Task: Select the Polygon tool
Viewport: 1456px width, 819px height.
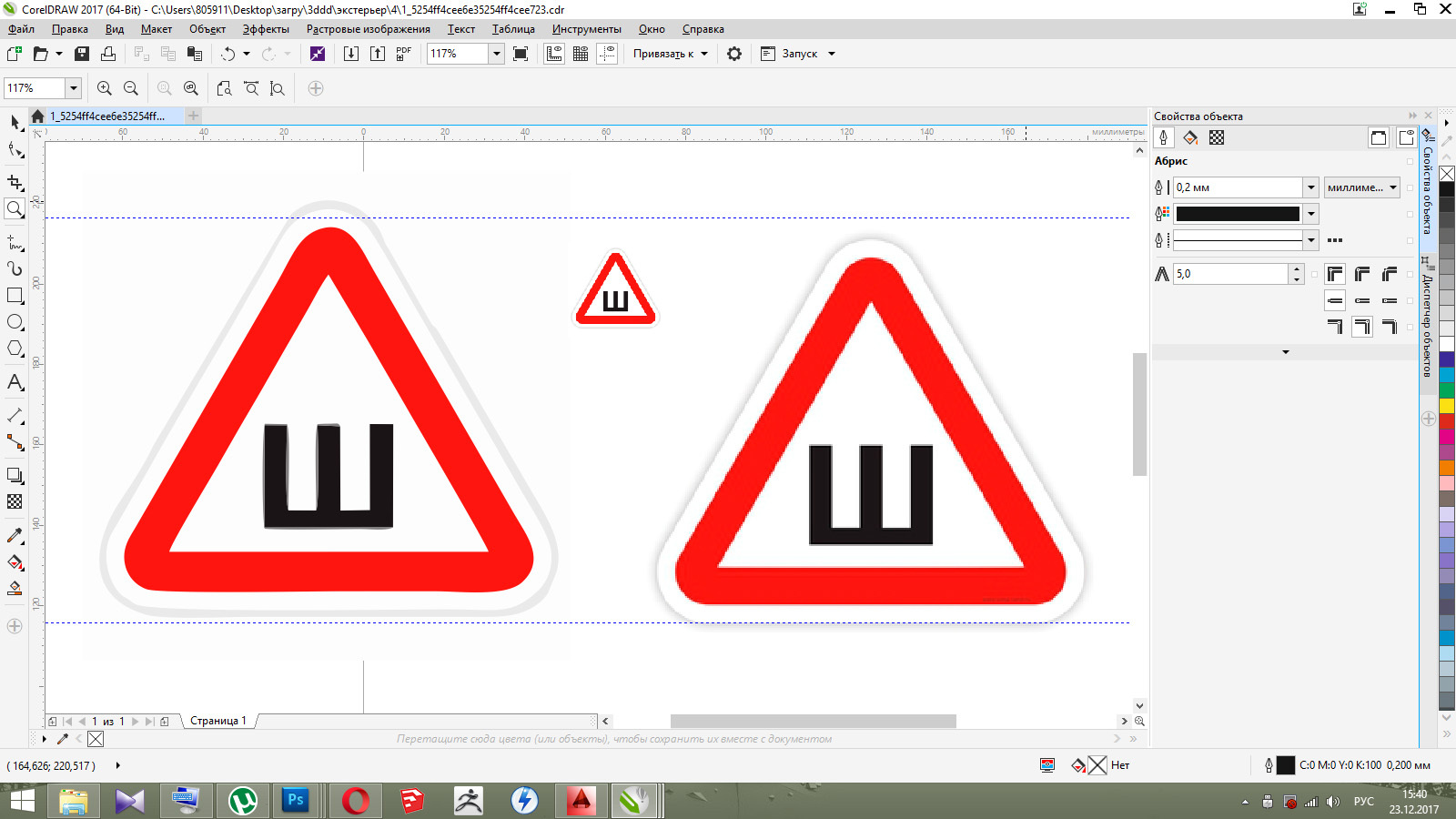Action: coord(15,349)
